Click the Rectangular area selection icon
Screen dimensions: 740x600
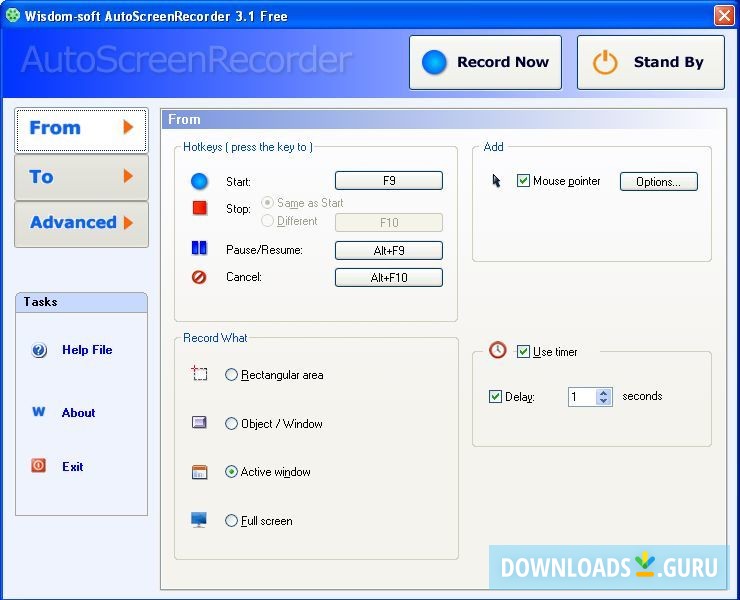(x=199, y=373)
